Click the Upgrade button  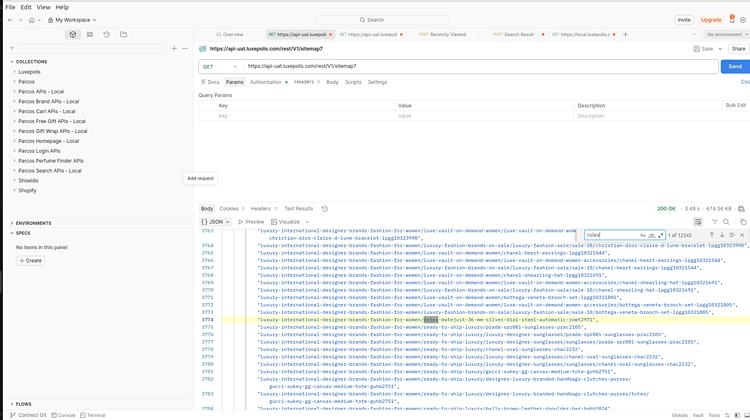(x=711, y=20)
